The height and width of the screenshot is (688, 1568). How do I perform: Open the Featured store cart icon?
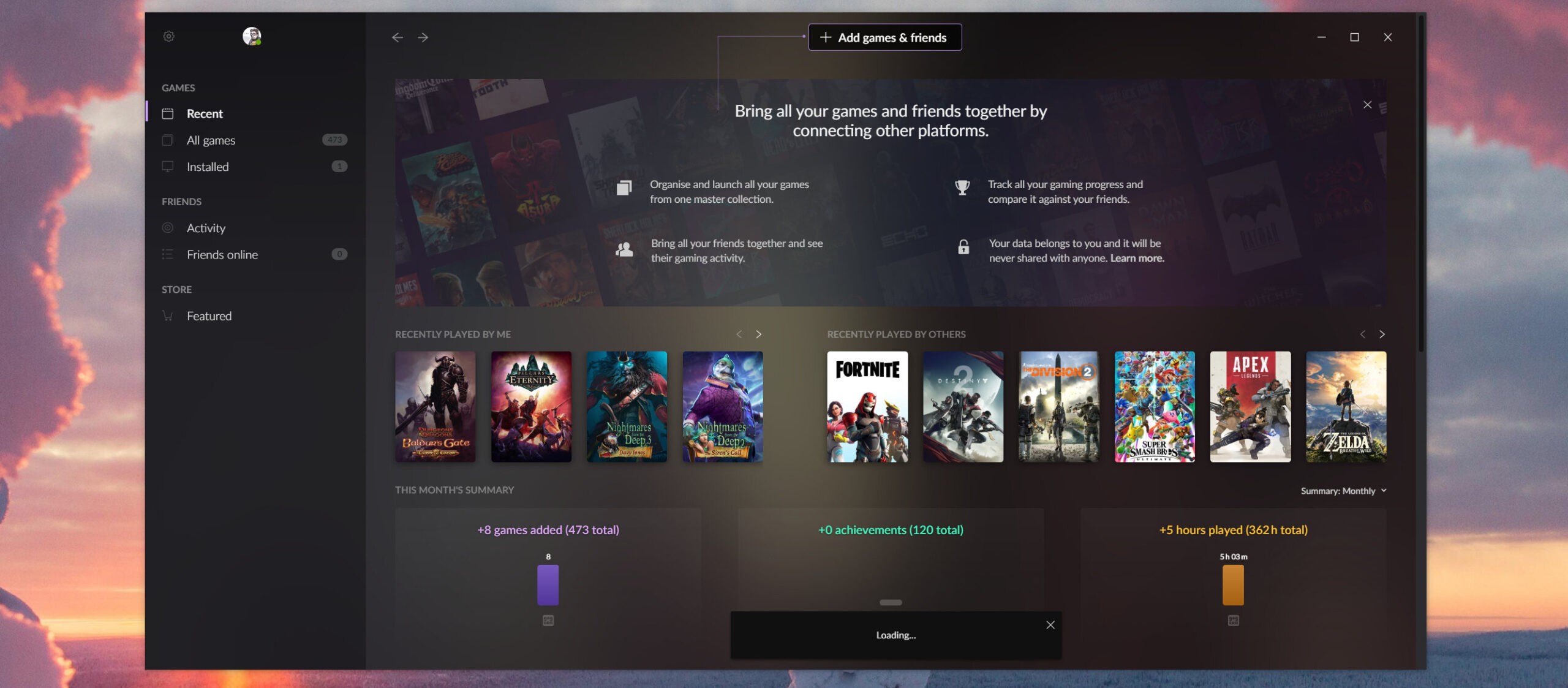coord(167,316)
